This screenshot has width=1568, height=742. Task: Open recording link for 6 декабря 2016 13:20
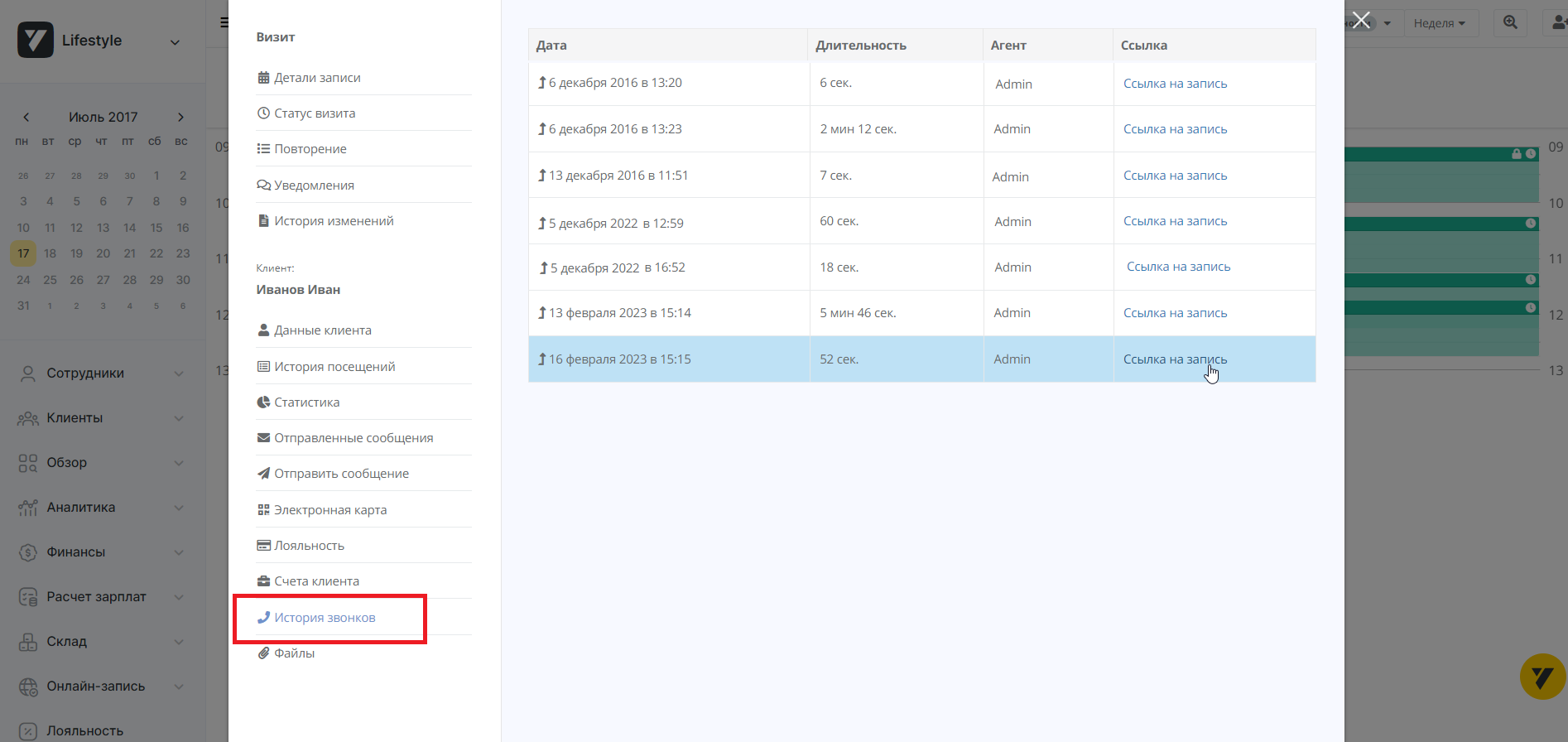(x=1175, y=84)
